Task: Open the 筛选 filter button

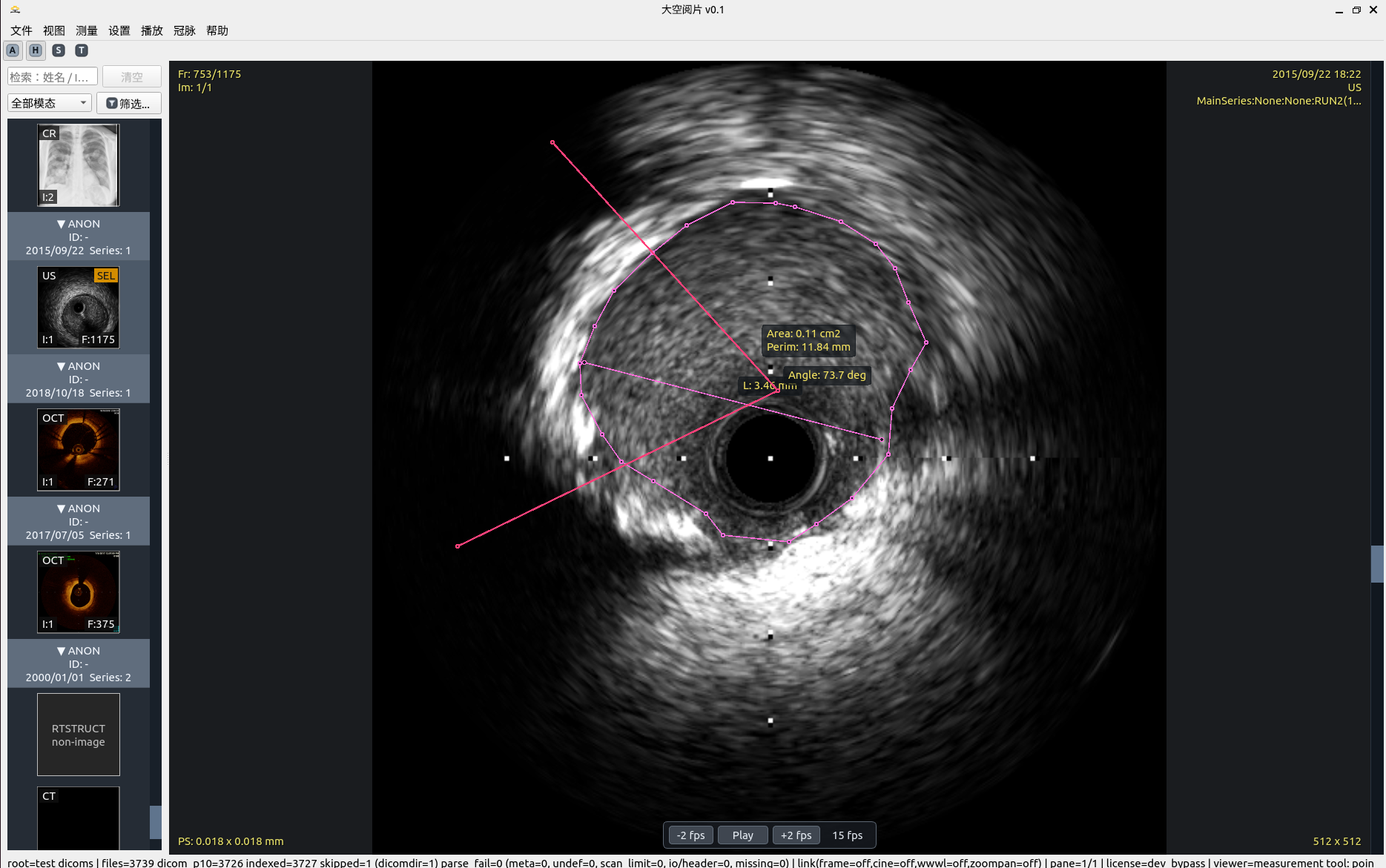Action: coord(128,103)
